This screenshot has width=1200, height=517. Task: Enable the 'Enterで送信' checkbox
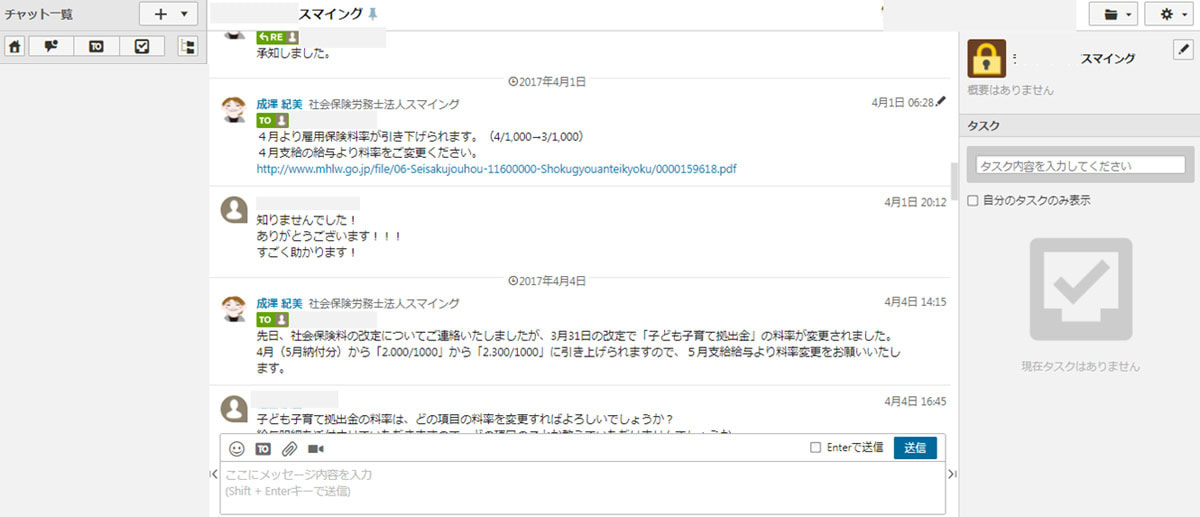(x=816, y=447)
